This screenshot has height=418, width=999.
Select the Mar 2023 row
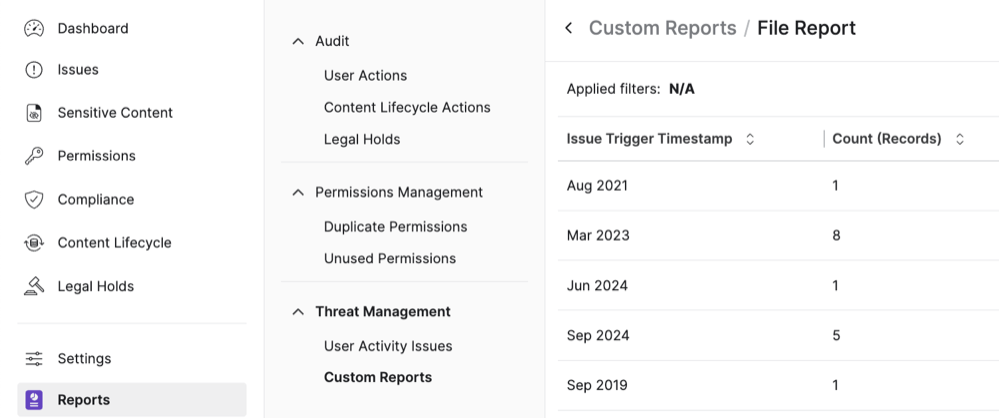[x=778, y=235]
